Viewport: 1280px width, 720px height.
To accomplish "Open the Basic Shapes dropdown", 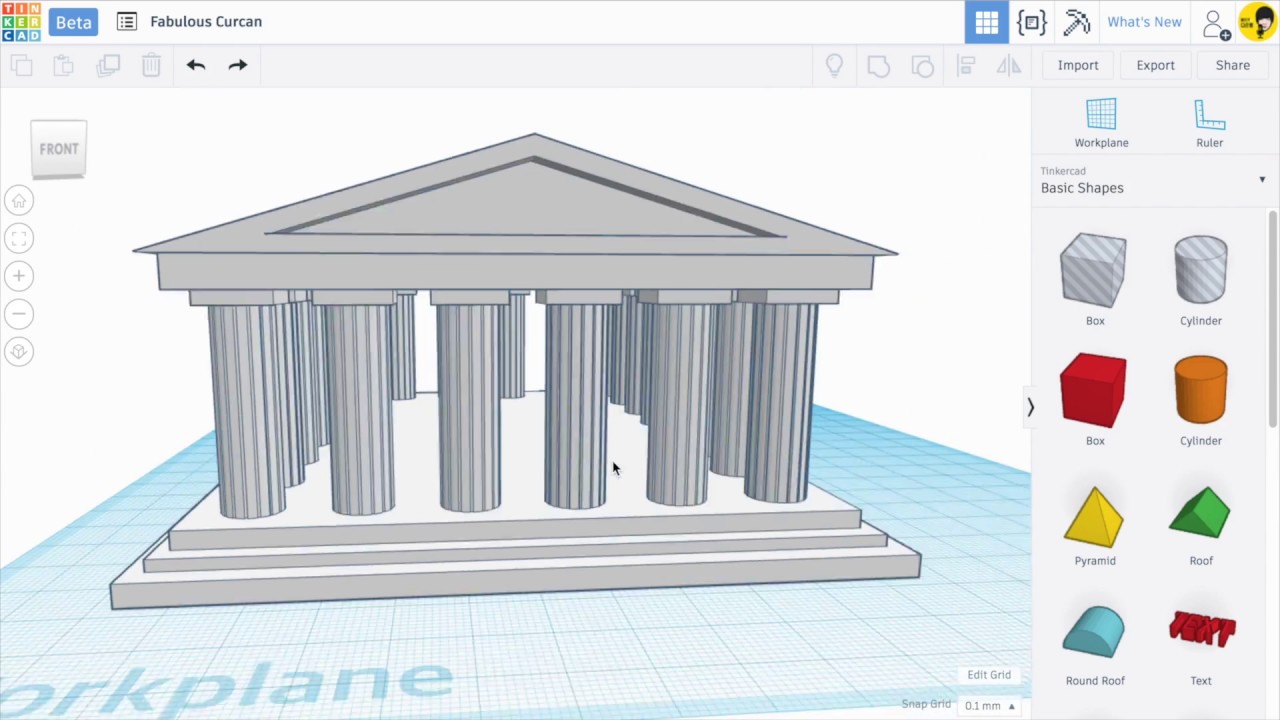I will click(1153, 180).
